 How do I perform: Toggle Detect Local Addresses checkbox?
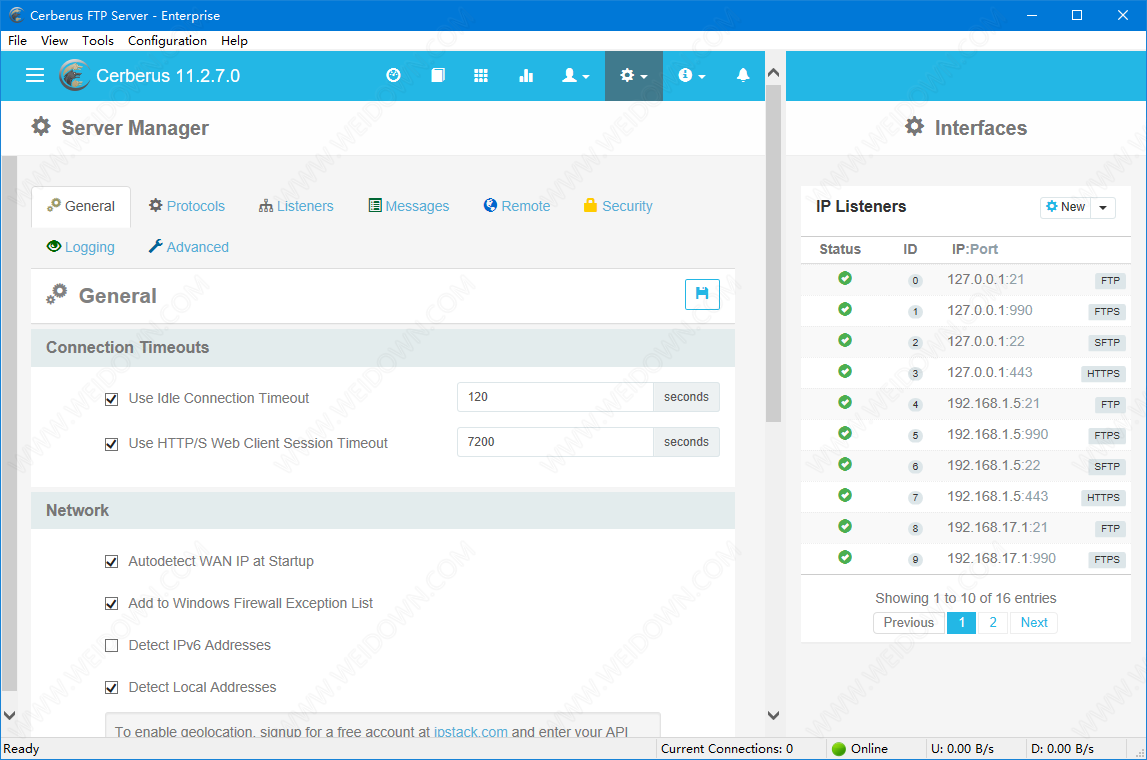[111, 688]
